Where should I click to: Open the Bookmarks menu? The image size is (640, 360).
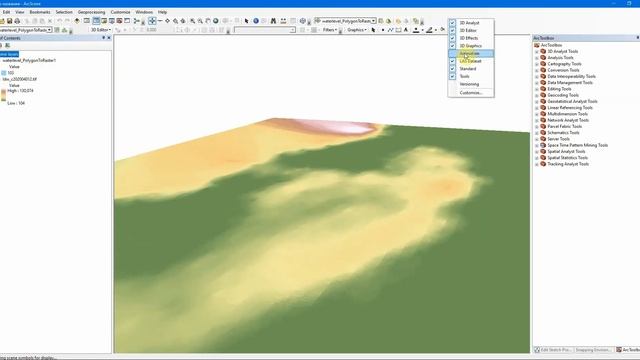point(40,12)
